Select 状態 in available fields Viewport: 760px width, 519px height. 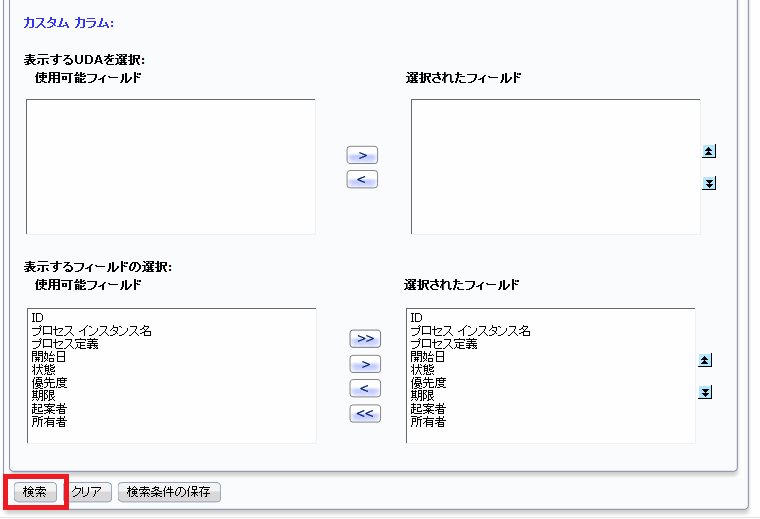point(44,370)
